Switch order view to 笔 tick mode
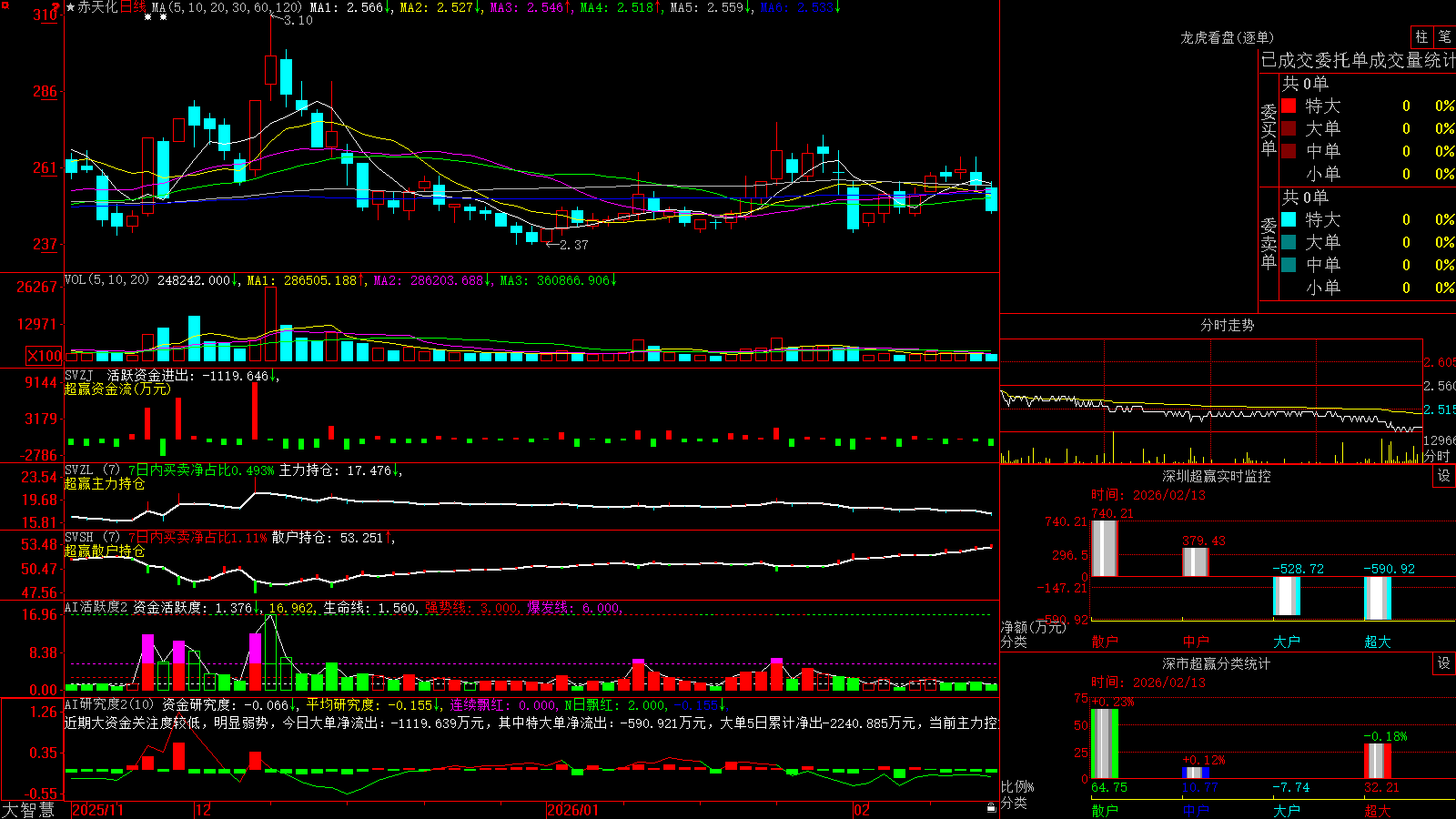The width and height of the screenshot is (1456, 819). pyautogui.click(x=1445, y=37)
